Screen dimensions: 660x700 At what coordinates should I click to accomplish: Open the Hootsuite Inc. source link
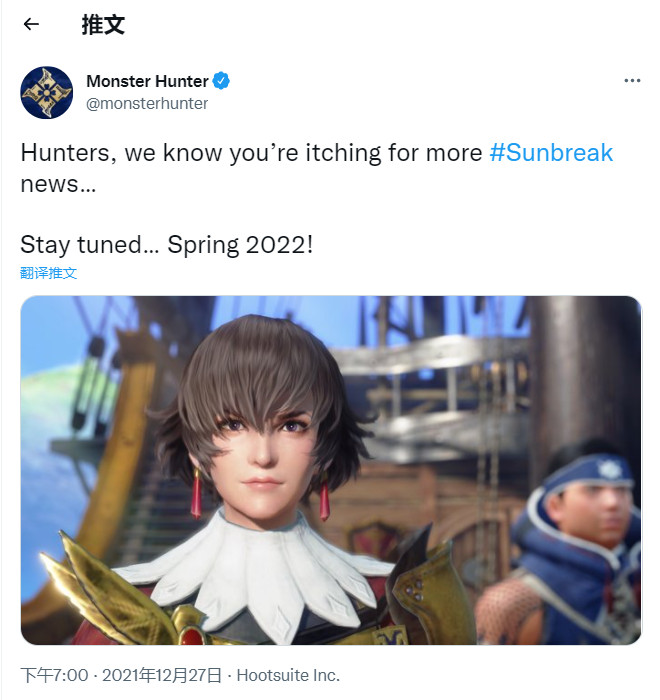[288, 675]
